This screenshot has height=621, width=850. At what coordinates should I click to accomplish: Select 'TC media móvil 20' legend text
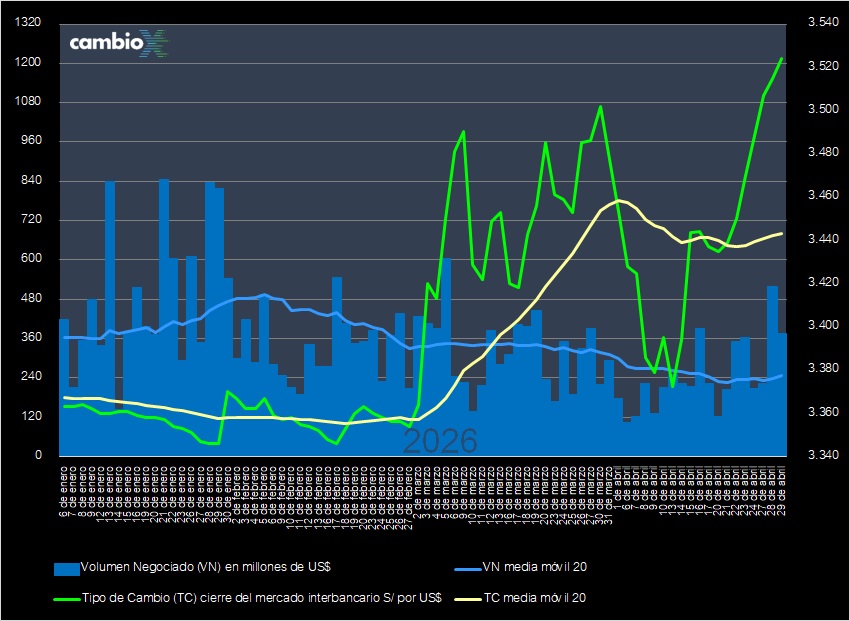(535, 598)
